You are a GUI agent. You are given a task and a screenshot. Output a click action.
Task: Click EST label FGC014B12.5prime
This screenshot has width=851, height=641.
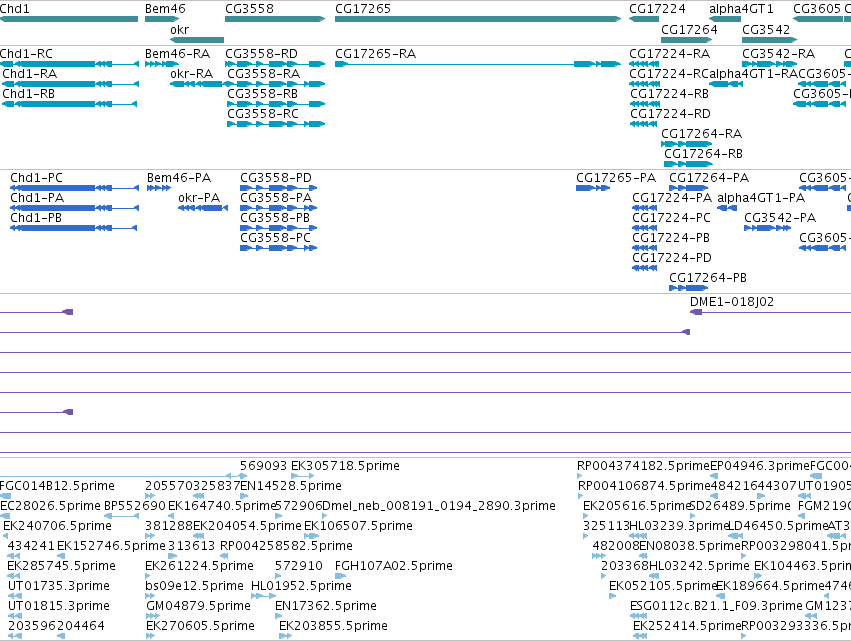[x=57, y=486]
